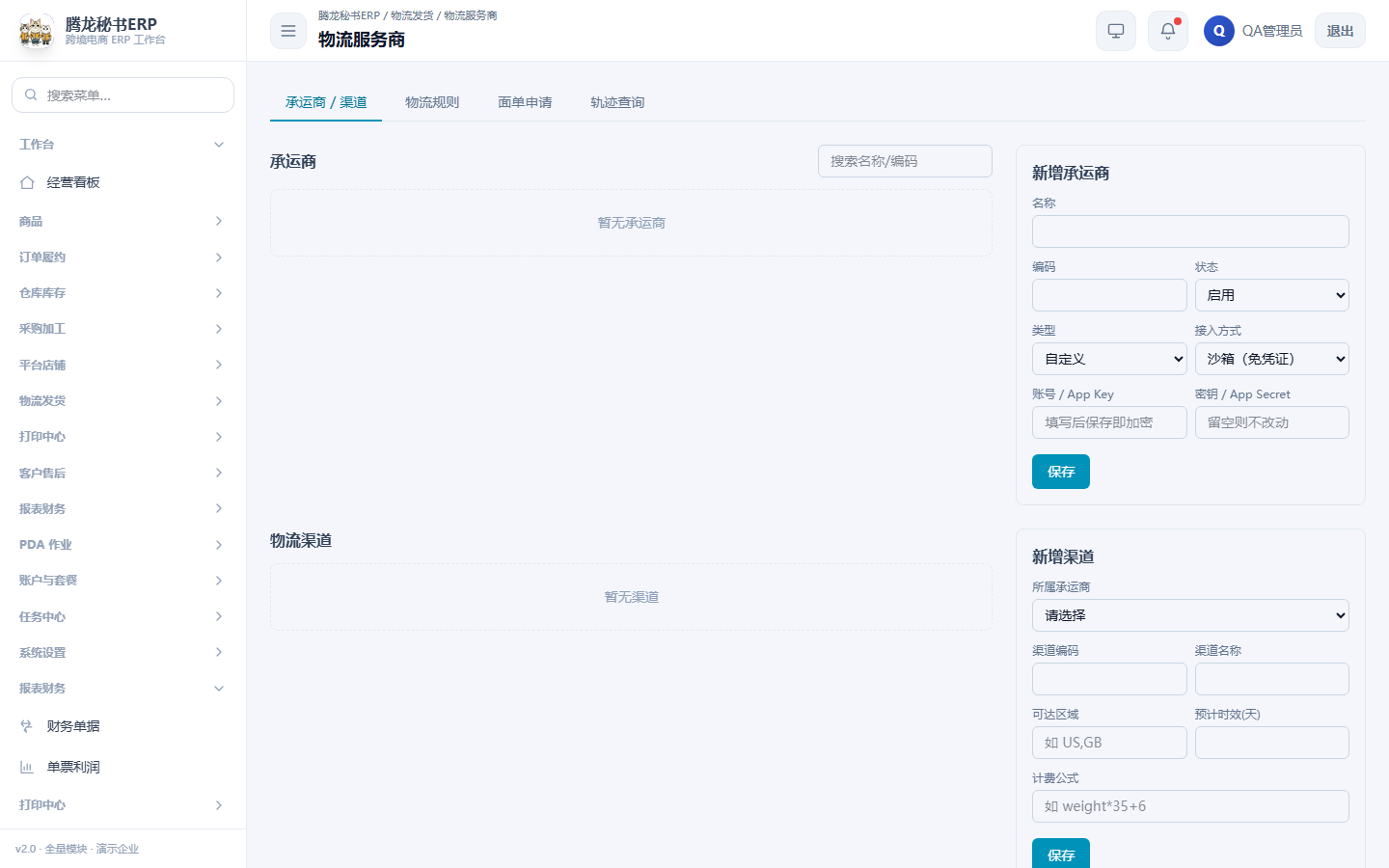Screen dimensions: 1389x868
Task: Expand the 系统设置 menu group
Action: click(x=123, y=652)
